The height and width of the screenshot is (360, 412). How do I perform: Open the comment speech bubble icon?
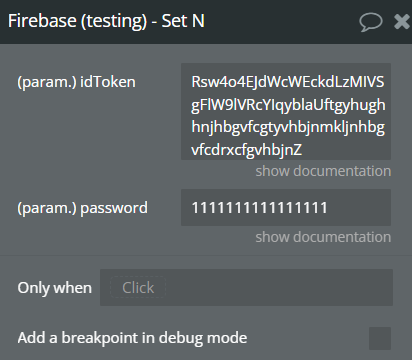[x=371, y=22]
